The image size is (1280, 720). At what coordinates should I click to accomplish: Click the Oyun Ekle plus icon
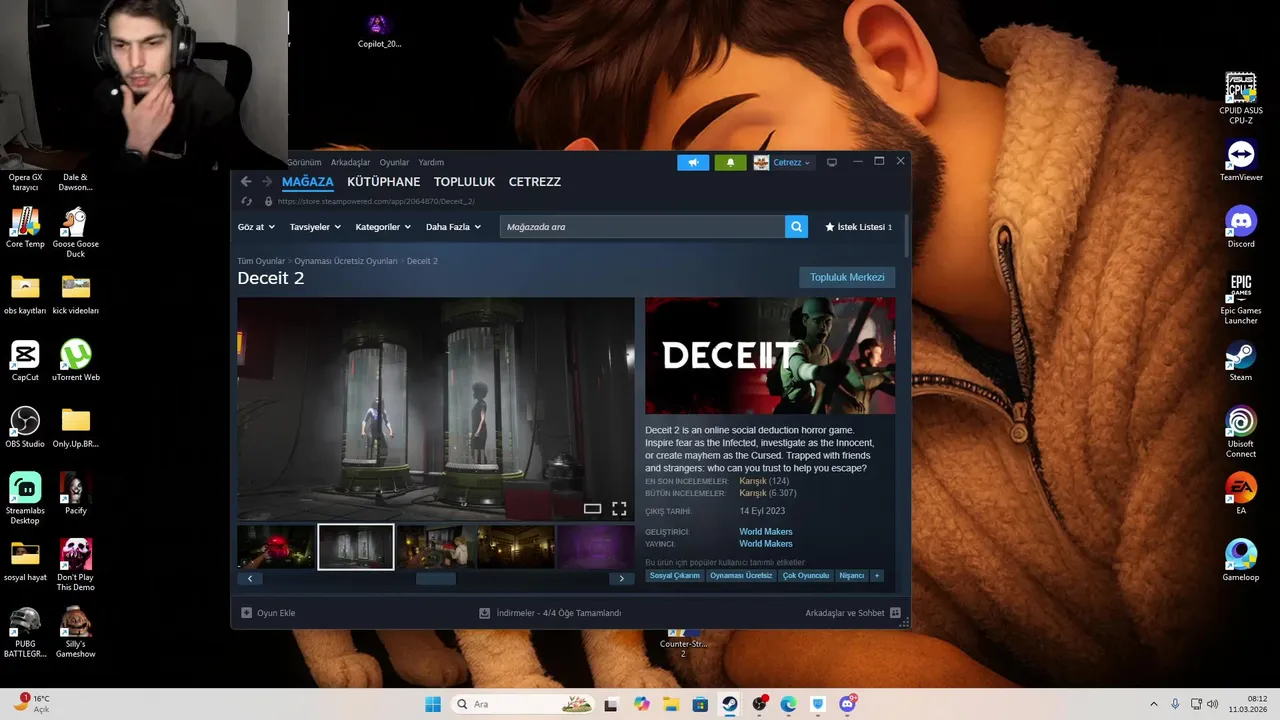click(247, 613)
